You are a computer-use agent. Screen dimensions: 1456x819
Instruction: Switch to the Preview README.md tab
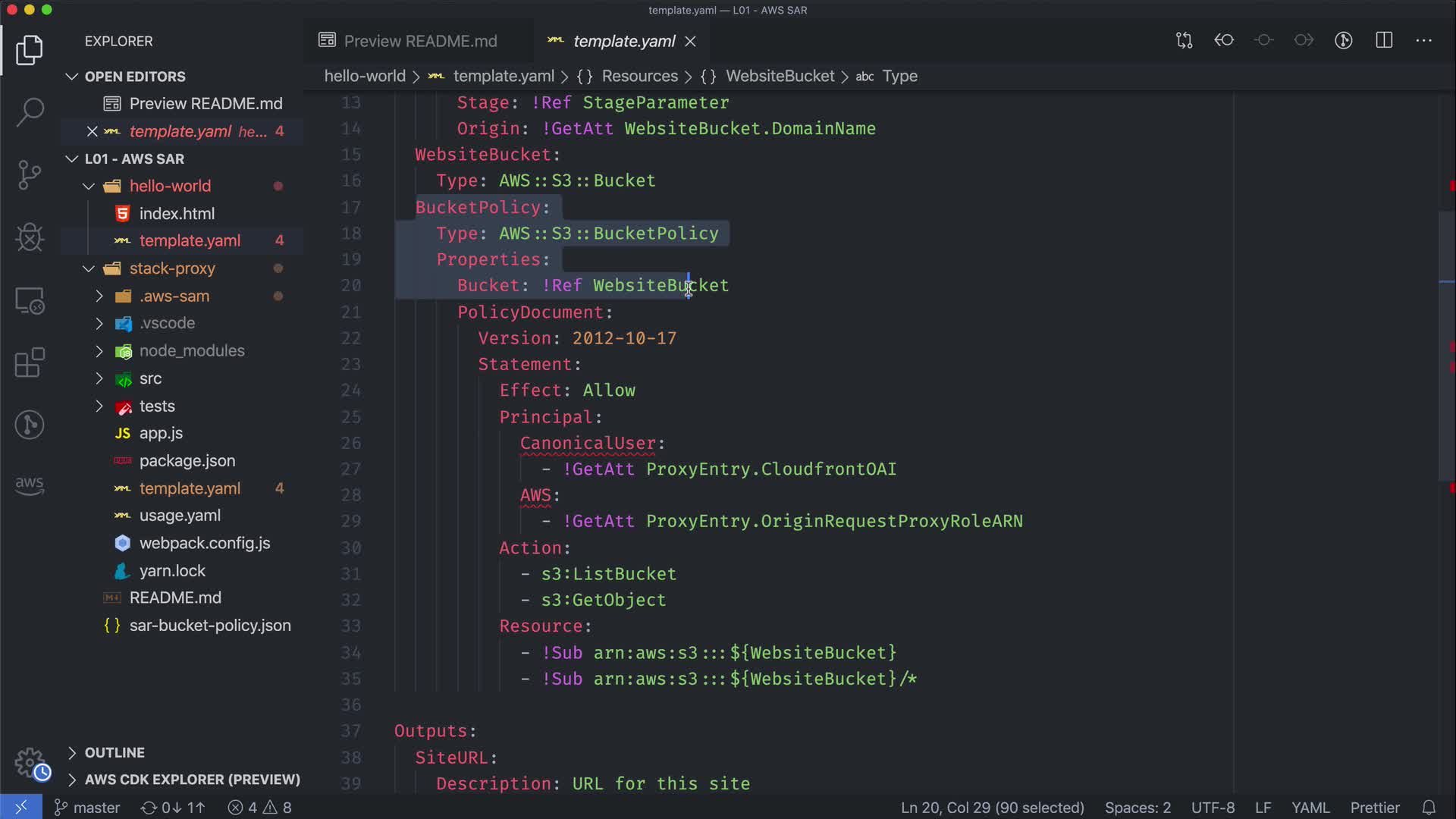(x=420, y=41)
